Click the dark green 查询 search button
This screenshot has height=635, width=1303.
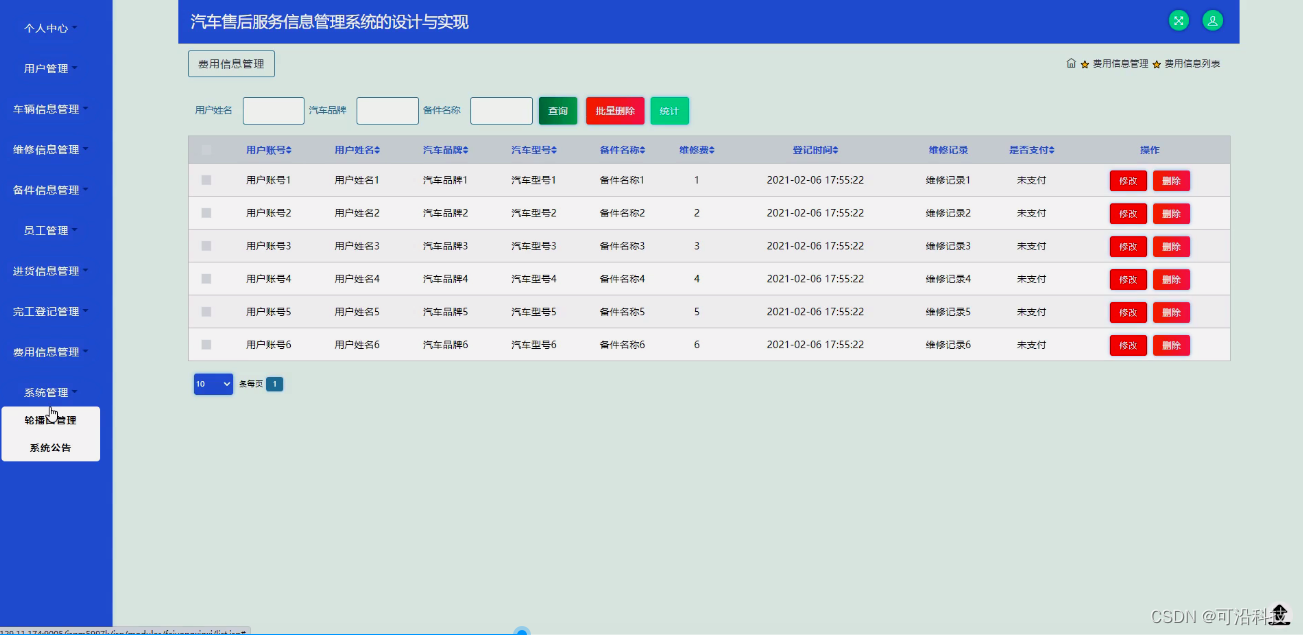[558, 110]
